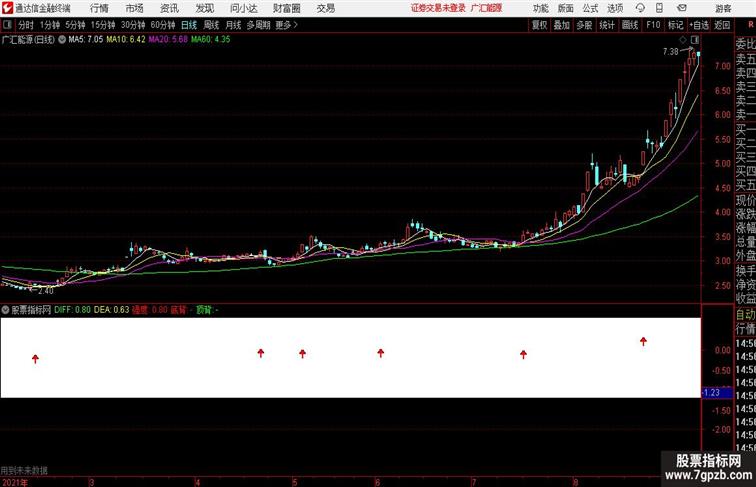The image size is (756, 487).
Task: Switch to the 30分钟 period tab
Action: click(133, 25)
